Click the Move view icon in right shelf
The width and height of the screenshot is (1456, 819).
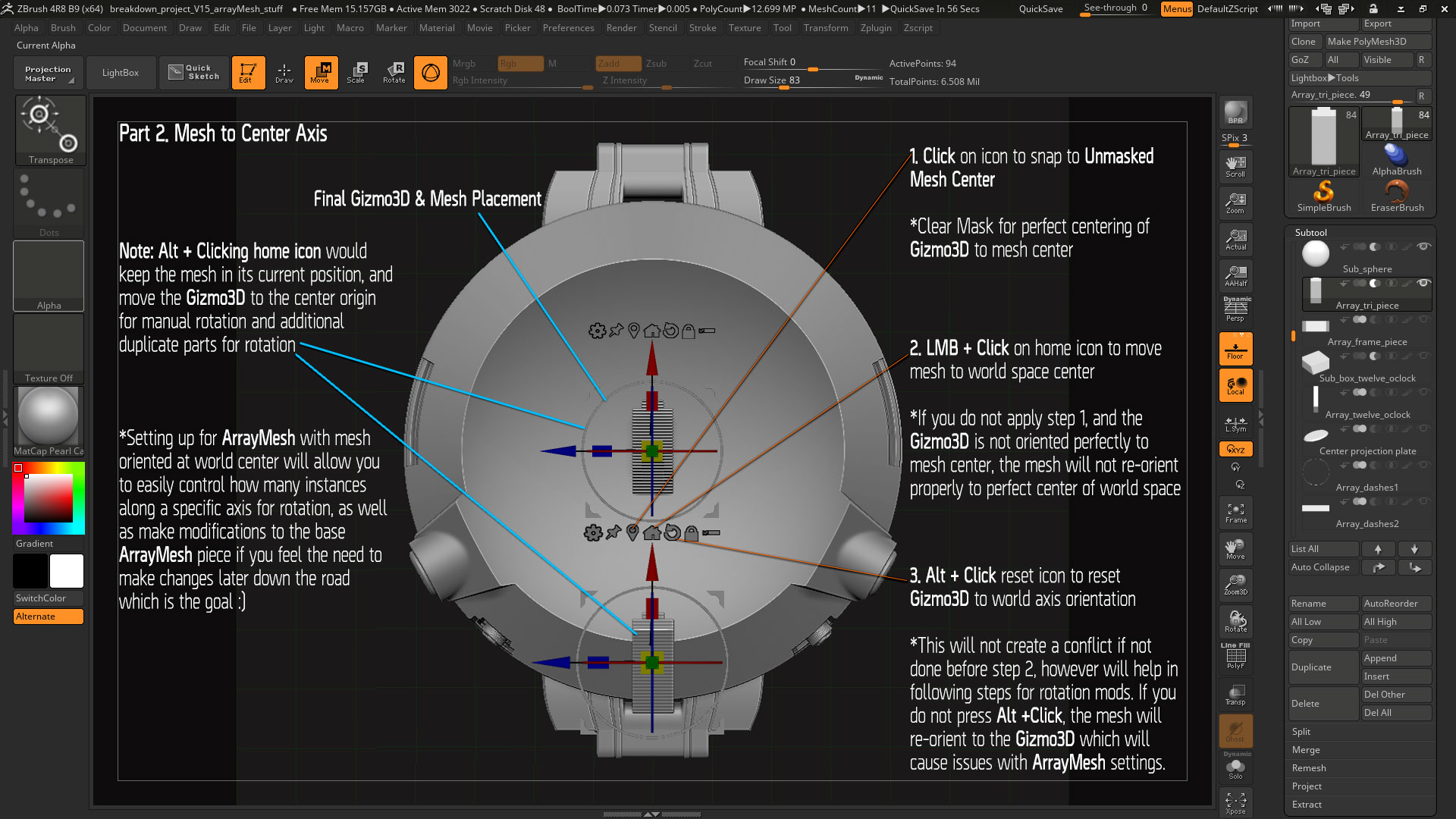[1235, 549]
